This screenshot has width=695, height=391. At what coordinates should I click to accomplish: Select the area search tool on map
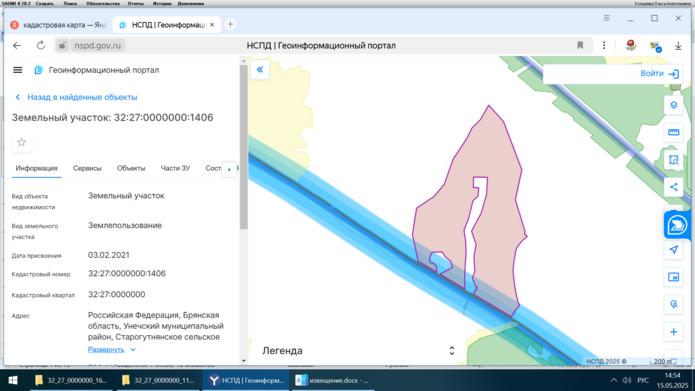tap(674, 160)
